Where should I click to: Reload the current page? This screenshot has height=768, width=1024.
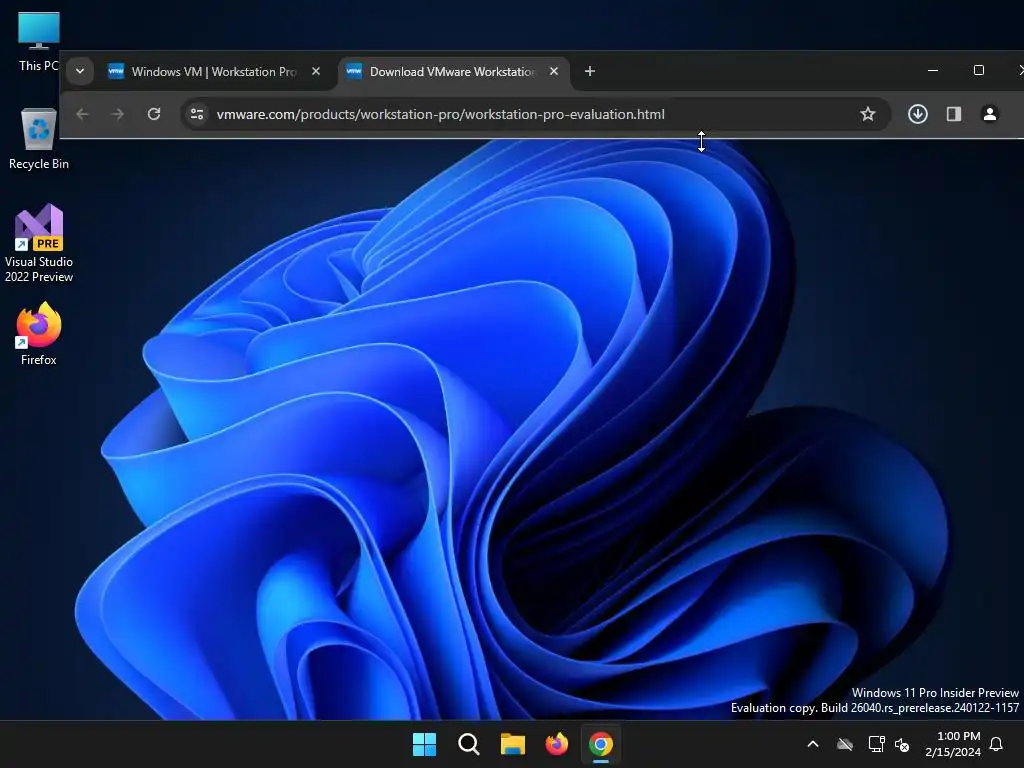pyautogui.click(x=154, y=114)
